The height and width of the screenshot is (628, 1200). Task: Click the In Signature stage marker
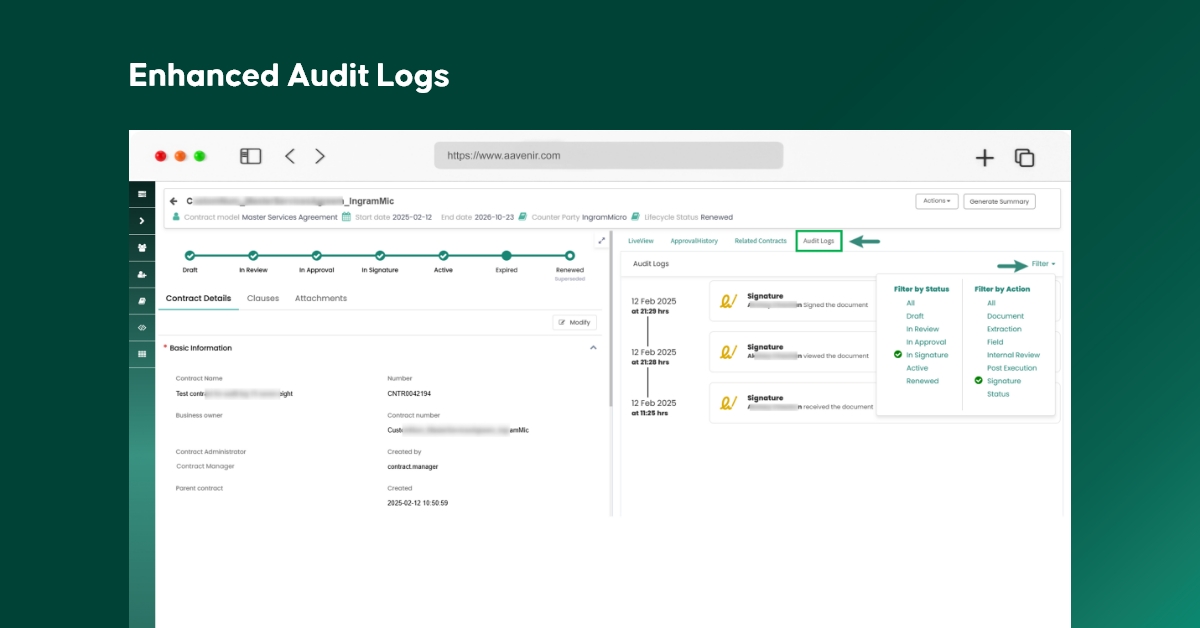[380, 256]
